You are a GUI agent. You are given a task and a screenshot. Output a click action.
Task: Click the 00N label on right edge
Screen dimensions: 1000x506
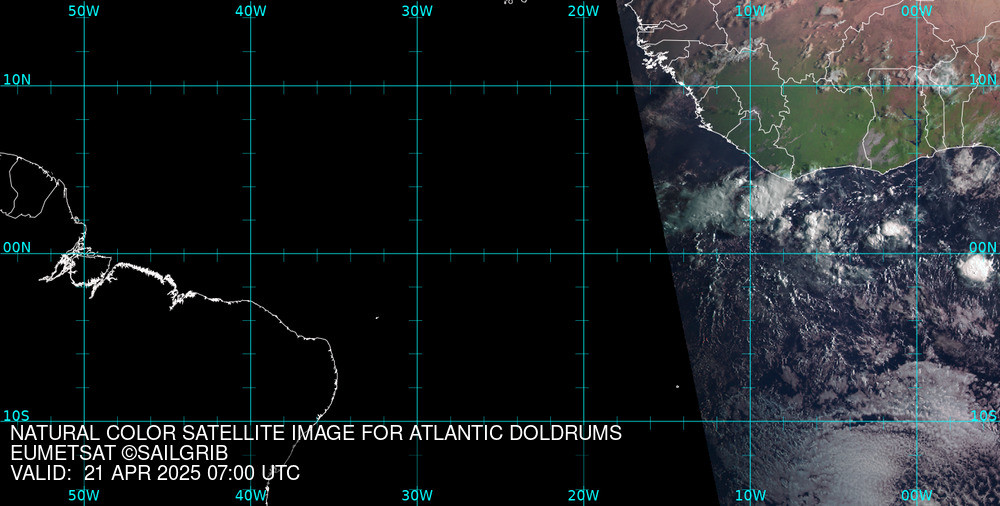[x=983, y=248]
